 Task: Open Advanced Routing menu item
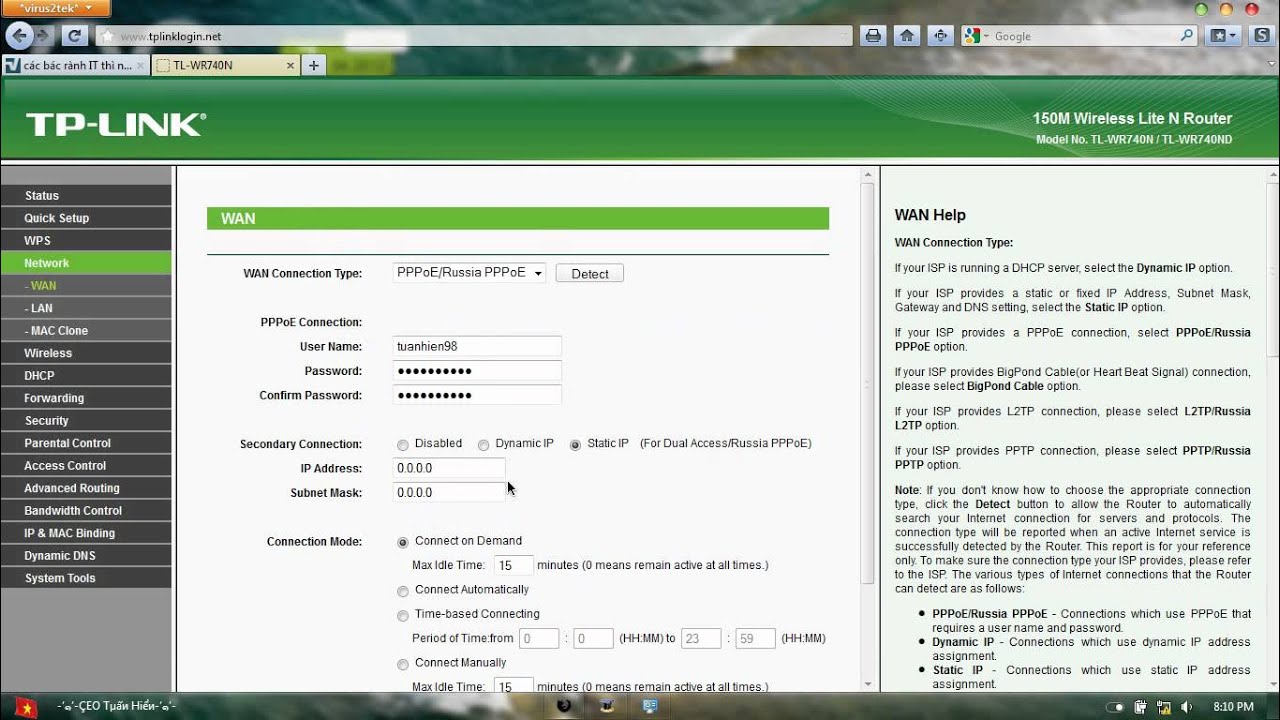pyautogui.click(x=86, y=488)
